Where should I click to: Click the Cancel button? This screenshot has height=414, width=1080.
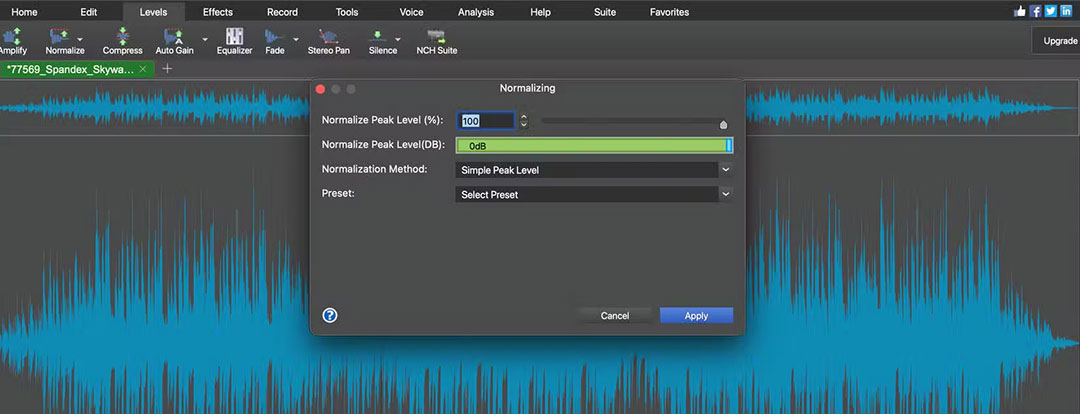pos(614,316)
